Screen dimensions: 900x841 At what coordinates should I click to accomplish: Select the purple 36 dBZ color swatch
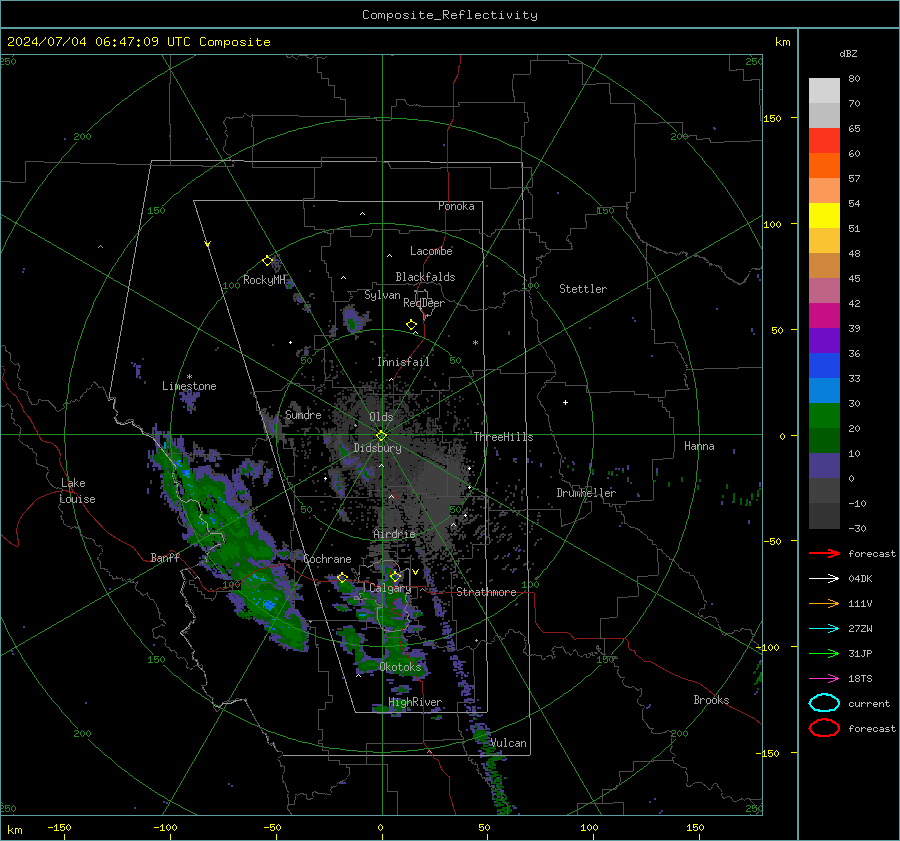coord(824,340)
